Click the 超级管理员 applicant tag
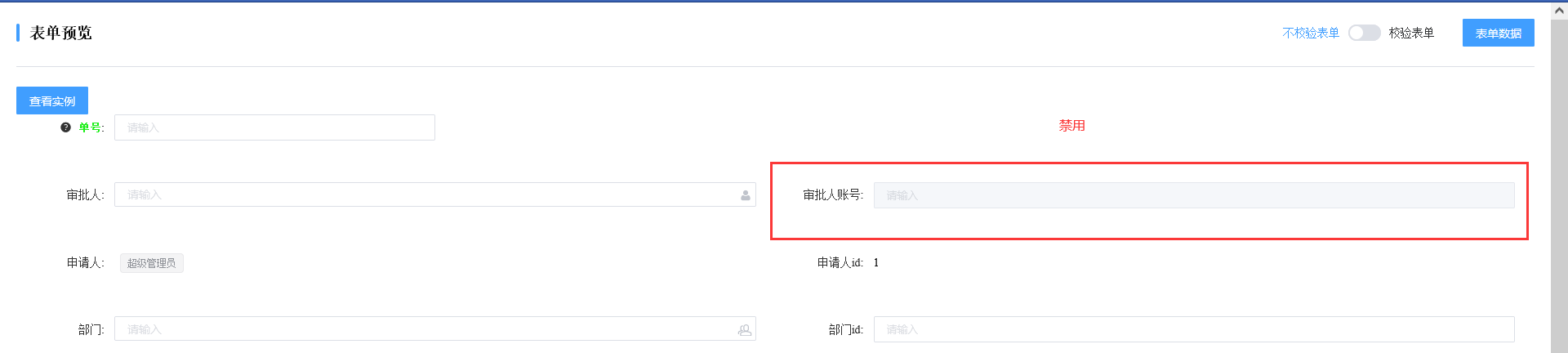The width and height of the screenshot is (1568, 353). 152,263
